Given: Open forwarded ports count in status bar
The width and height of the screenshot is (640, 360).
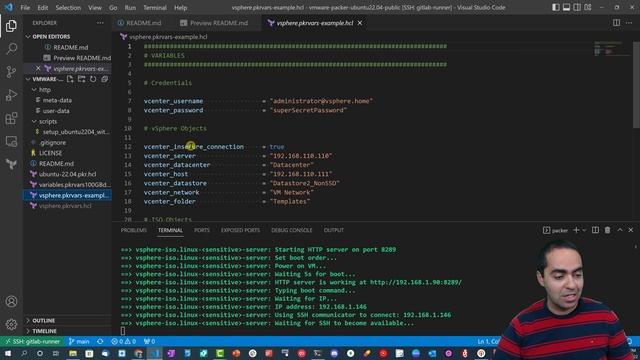Looking at the screenshot, I should [x=149, y=341].
